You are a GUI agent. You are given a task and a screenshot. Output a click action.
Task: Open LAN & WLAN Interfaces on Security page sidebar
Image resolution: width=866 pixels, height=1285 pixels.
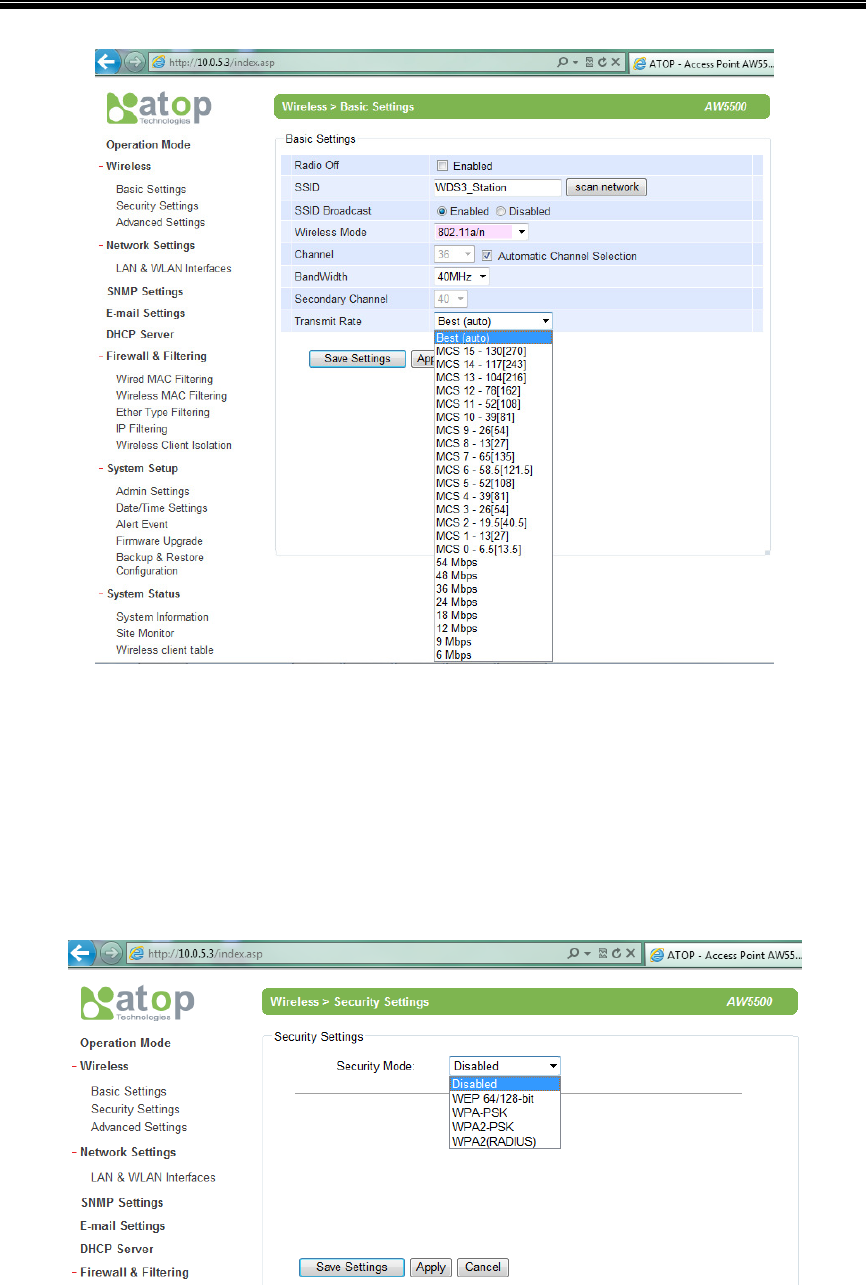pos(153,1177)
